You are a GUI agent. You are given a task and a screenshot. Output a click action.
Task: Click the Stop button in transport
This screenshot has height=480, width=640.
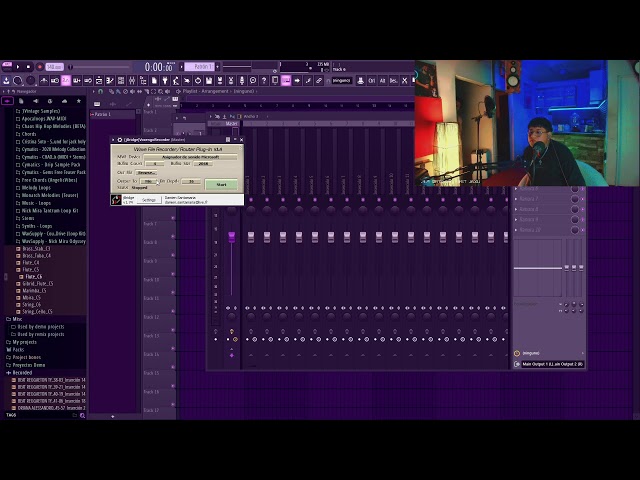29,67
